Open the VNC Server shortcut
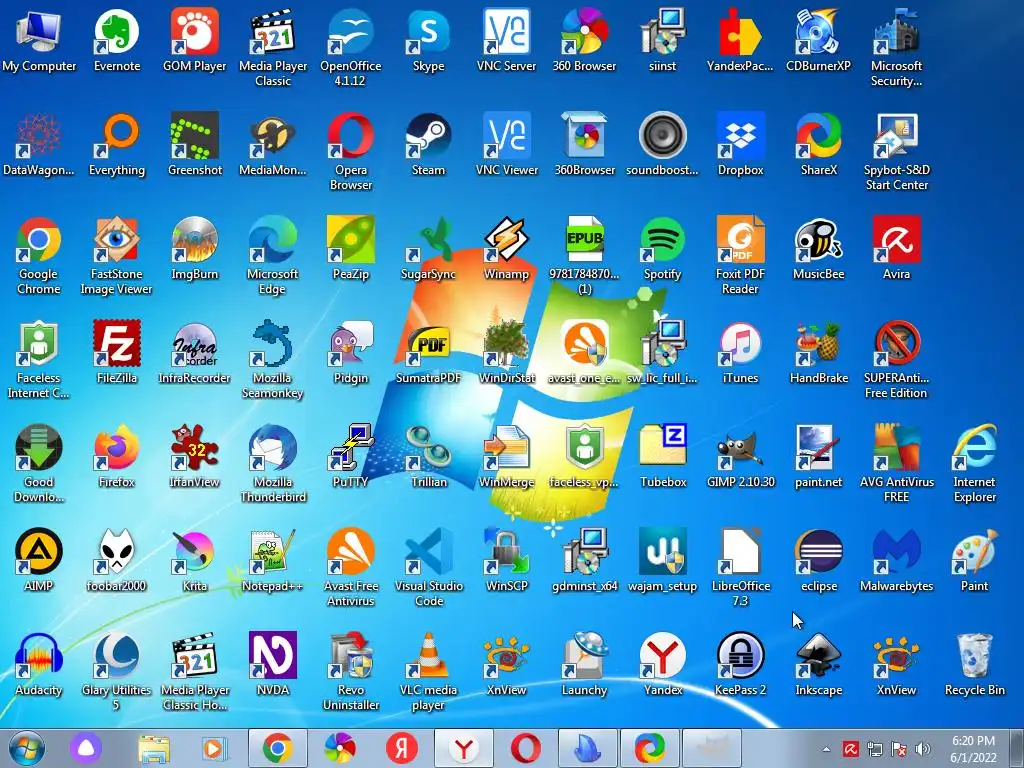 click(x=506, y=40)
